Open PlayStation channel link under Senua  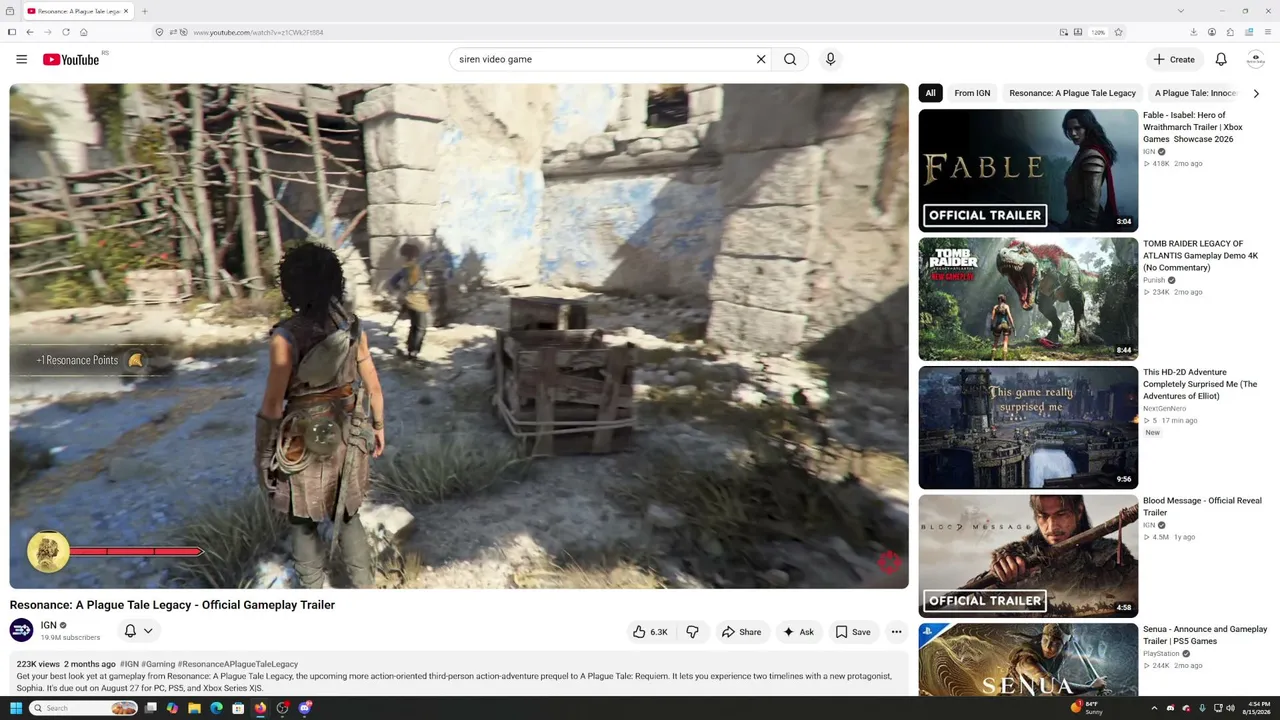[1162, 654]
